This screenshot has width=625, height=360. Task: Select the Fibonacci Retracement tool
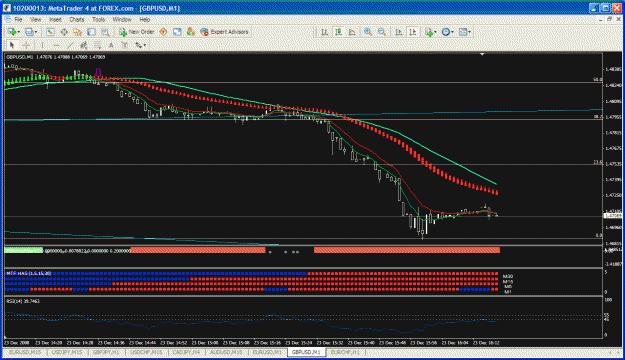97,45
